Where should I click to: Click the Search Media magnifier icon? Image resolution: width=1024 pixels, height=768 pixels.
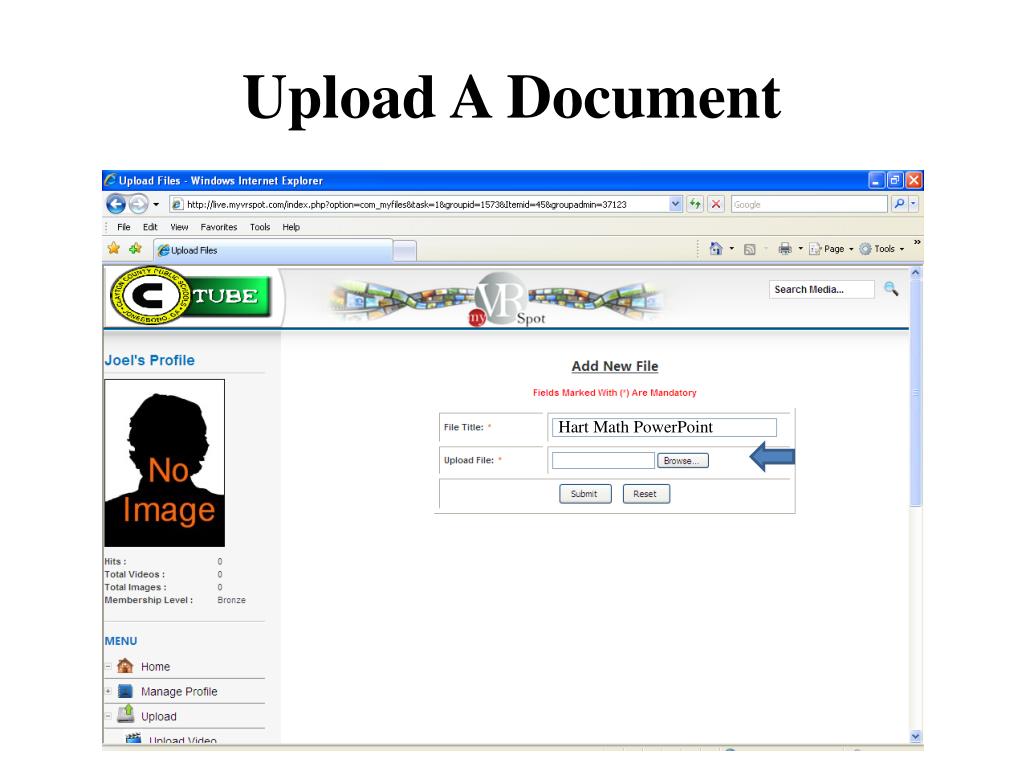(x=891, y=289)
